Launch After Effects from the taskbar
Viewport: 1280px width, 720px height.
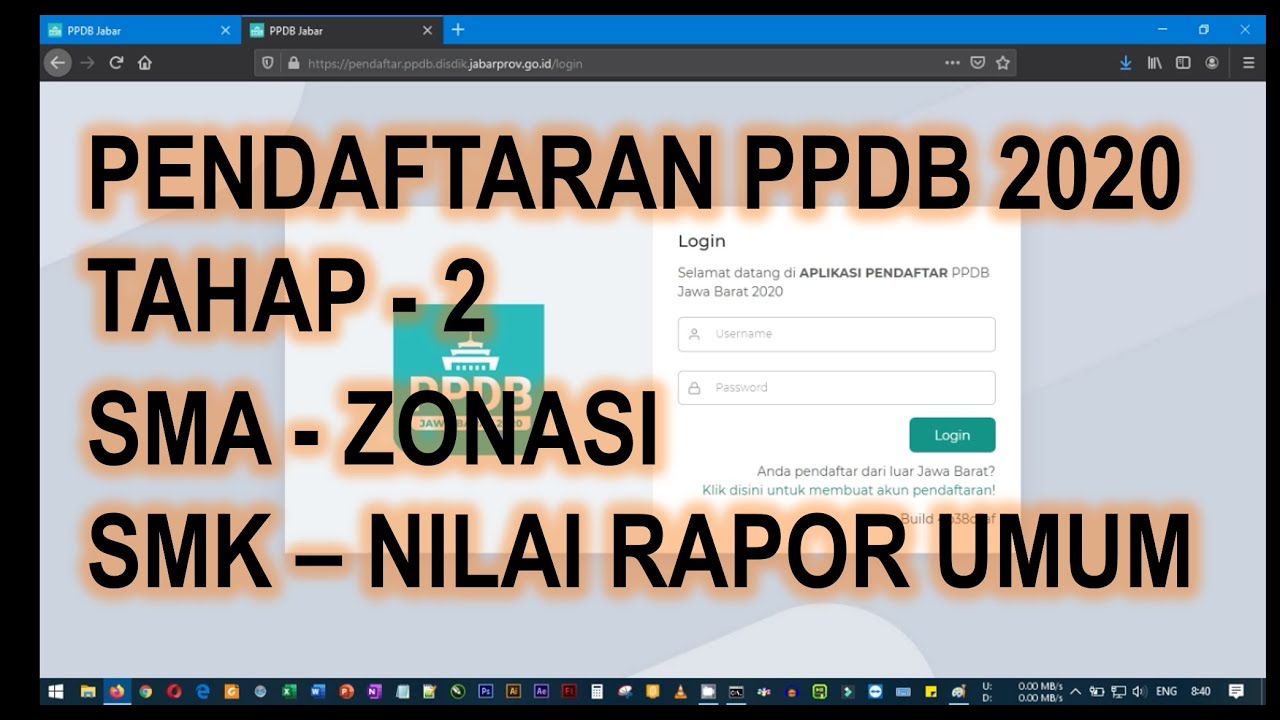click(x=542, y=691)
